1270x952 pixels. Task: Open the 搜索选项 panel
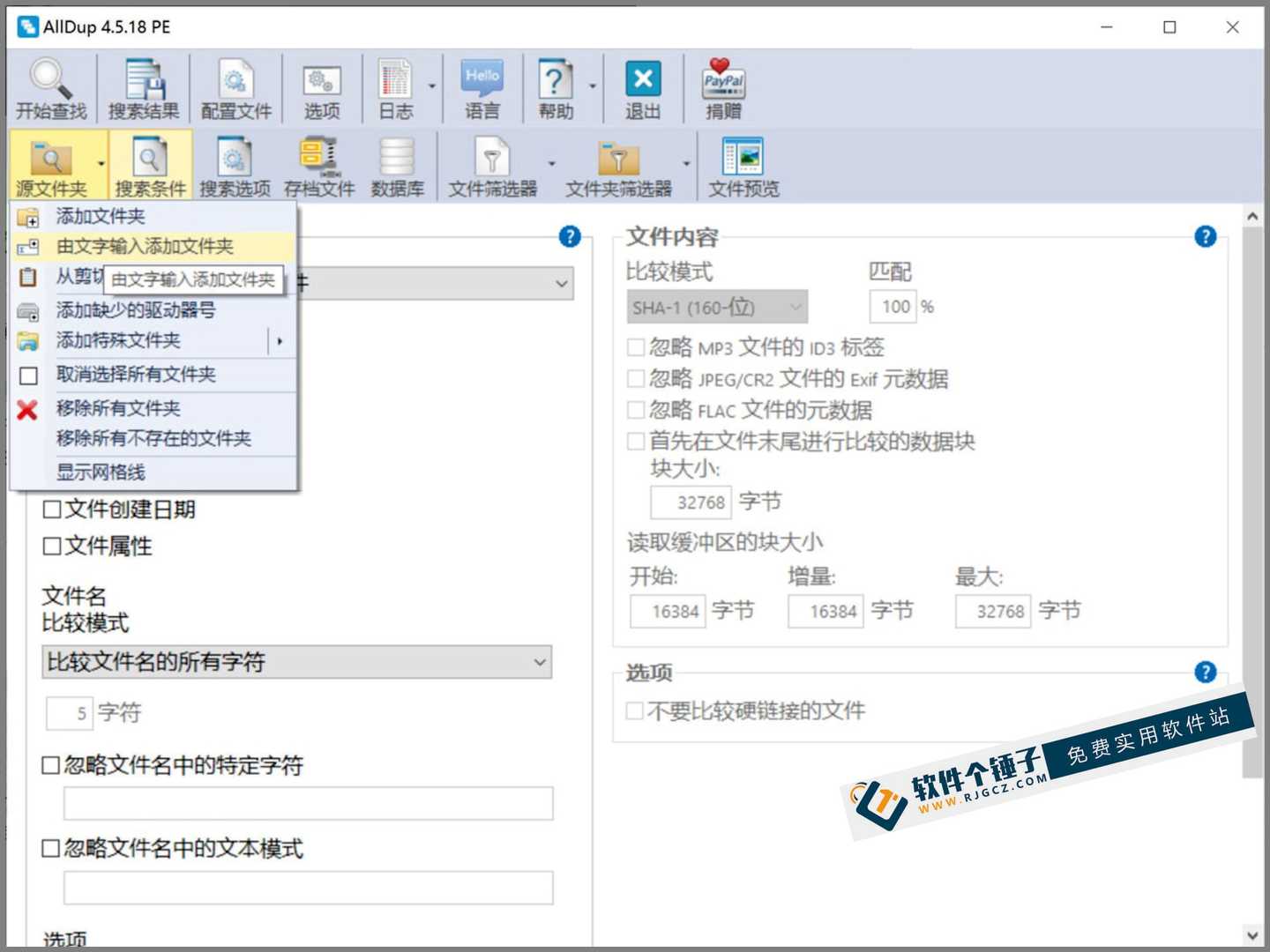[235, 165]
